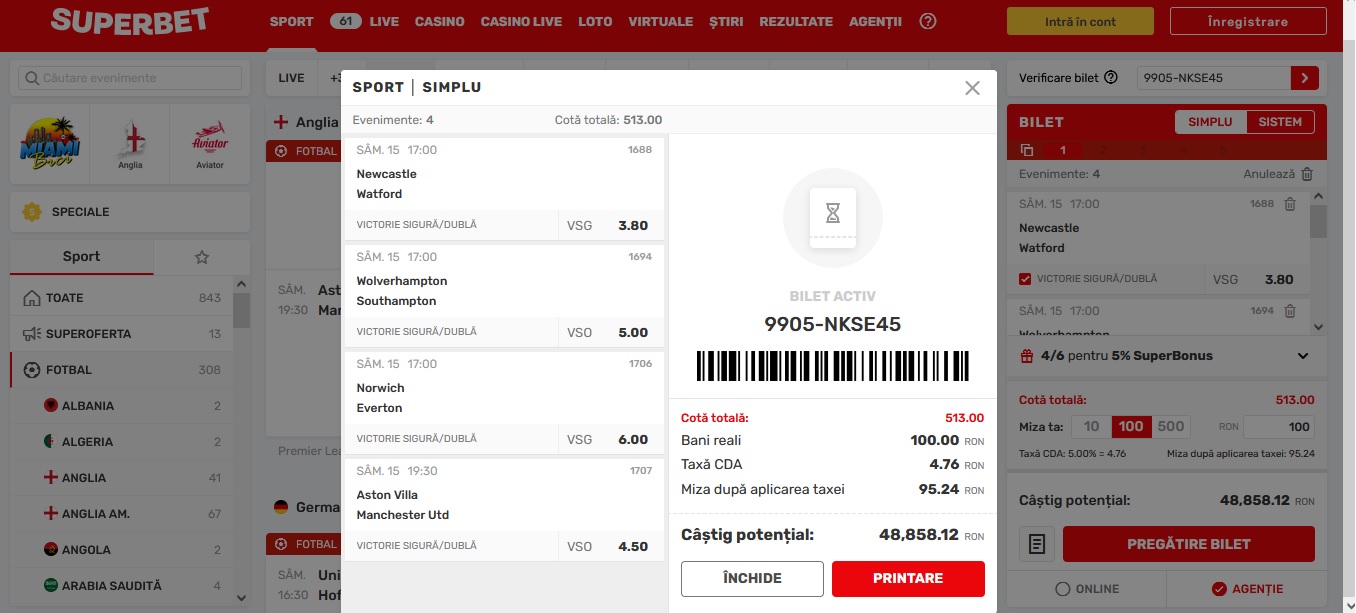
Task: Click the VSG 3.80 odds in the dialog
Action: 611,226
